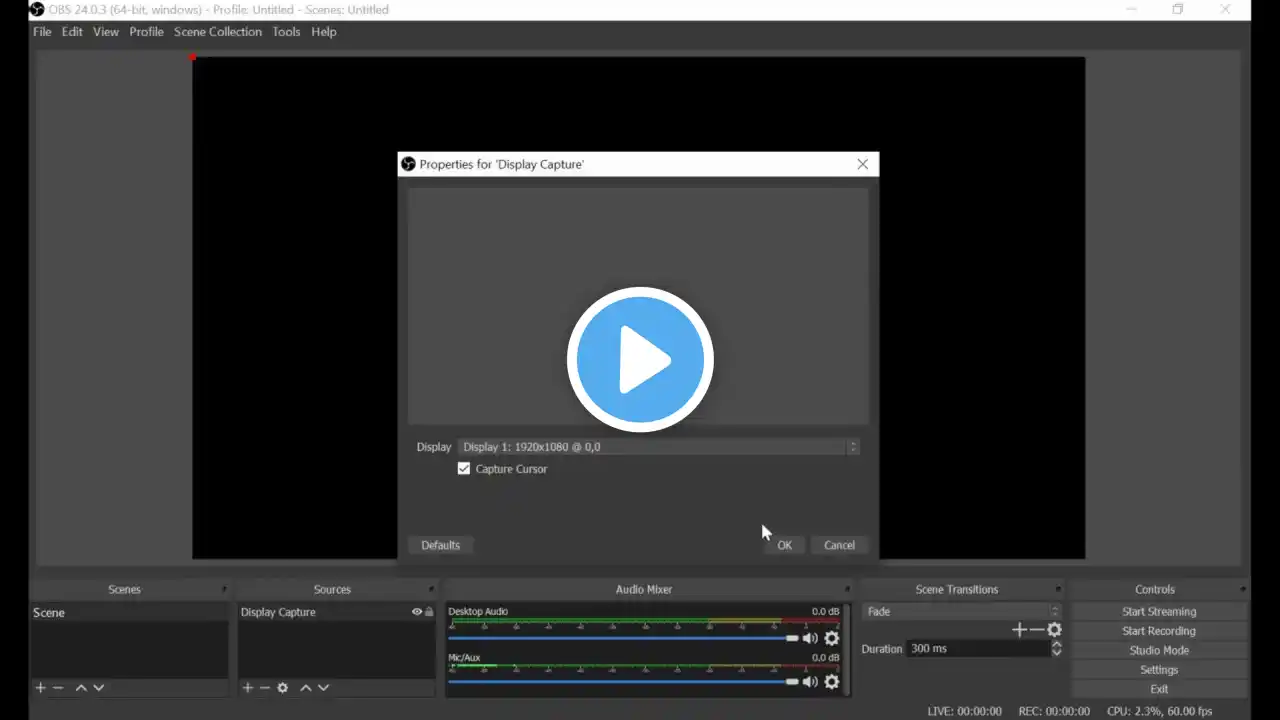
Task: Add a new scene with the plus icon
Action: click(41, 688)
